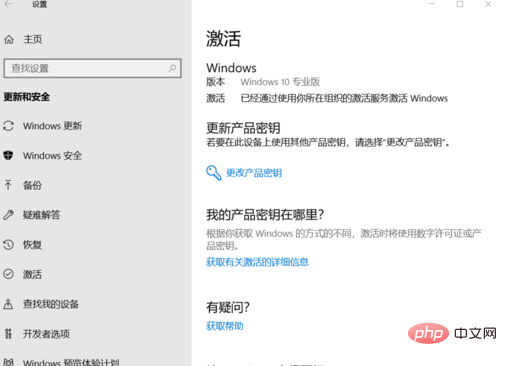Click the 更新和安全 heading text
This screenshot has width=507, height=366.
27,97
